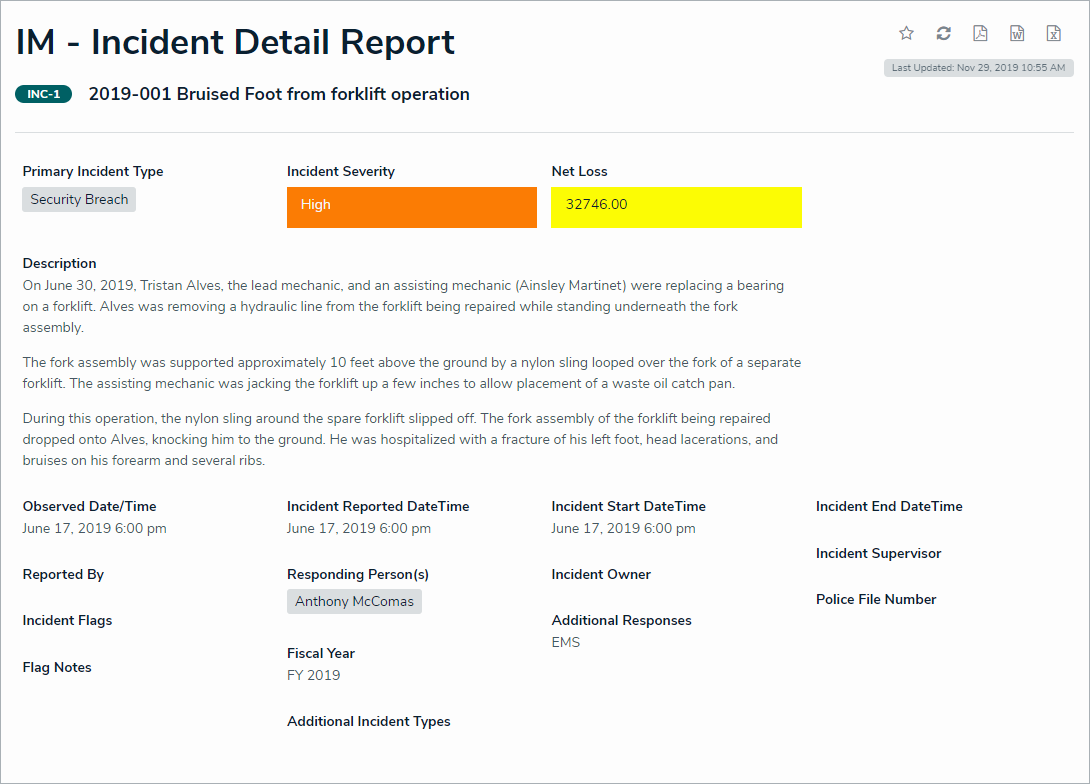The height and width of the screenshot is (784, 1090).
Task: Refresh the report data
Action: tap(943, 33)
